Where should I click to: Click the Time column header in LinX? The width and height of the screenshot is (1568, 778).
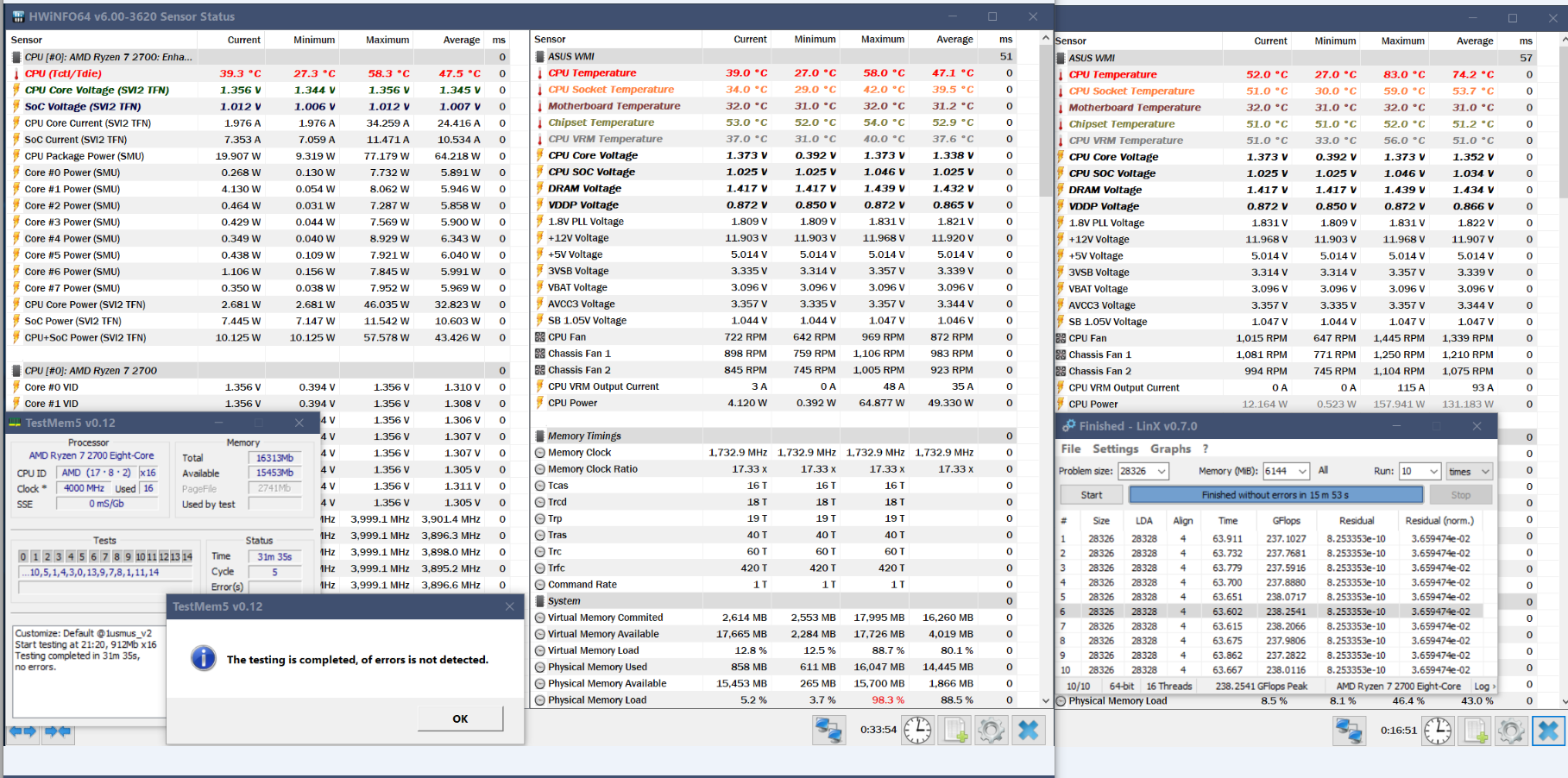(1228, 521)
